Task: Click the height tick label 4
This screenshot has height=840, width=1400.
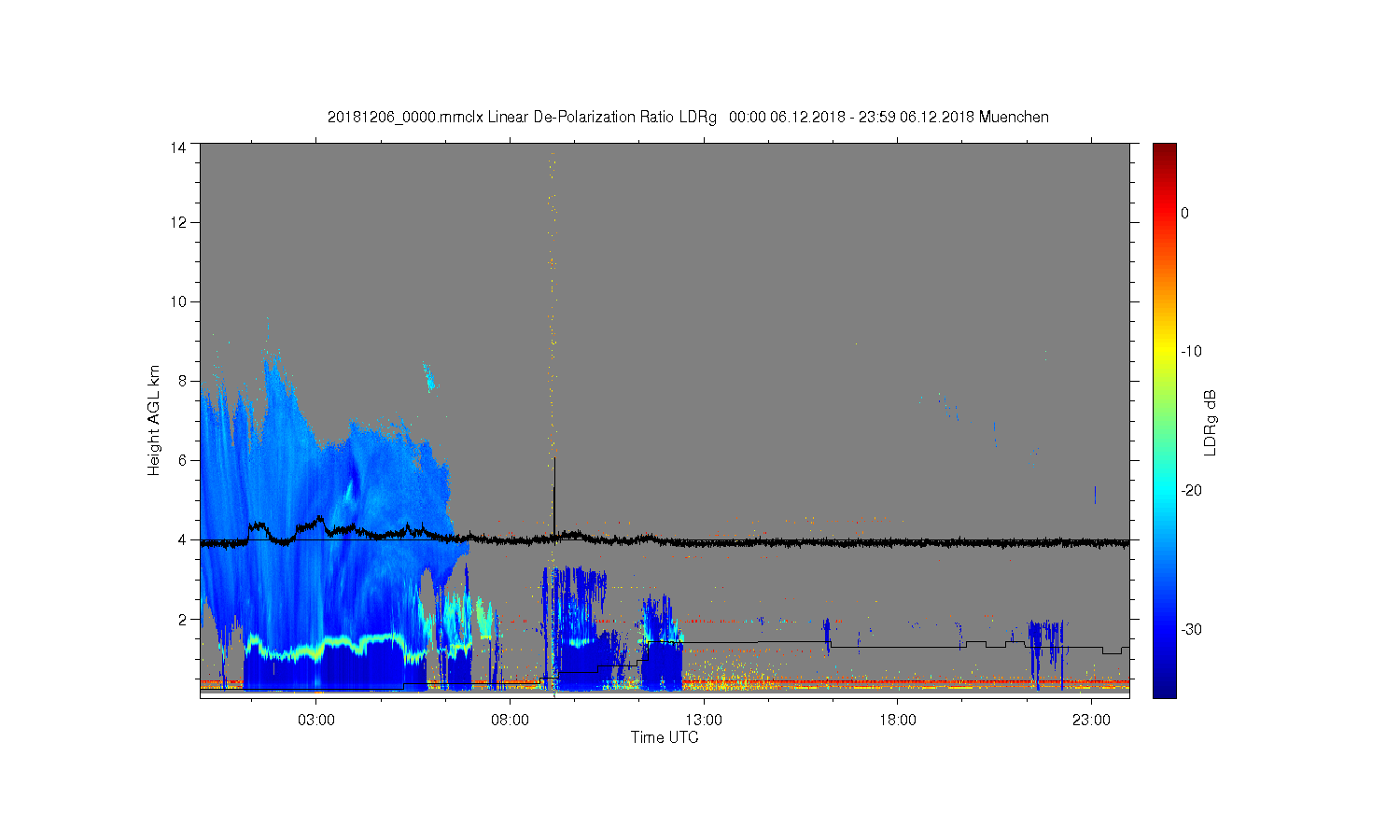Action: 182,539
